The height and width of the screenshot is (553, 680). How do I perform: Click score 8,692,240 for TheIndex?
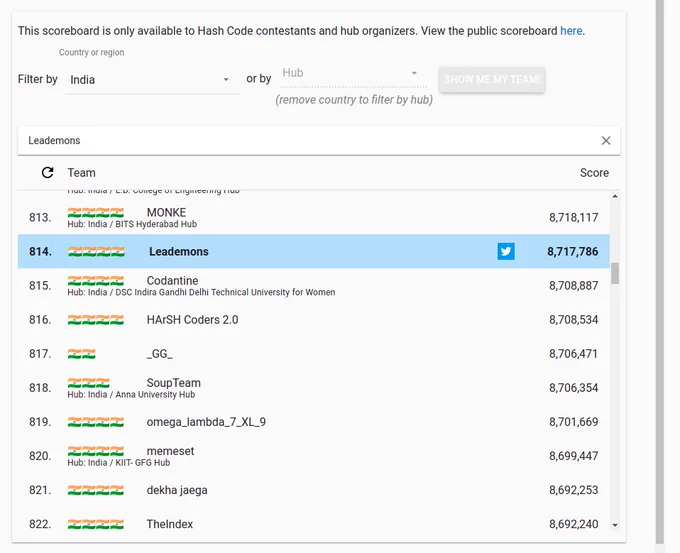573,524
